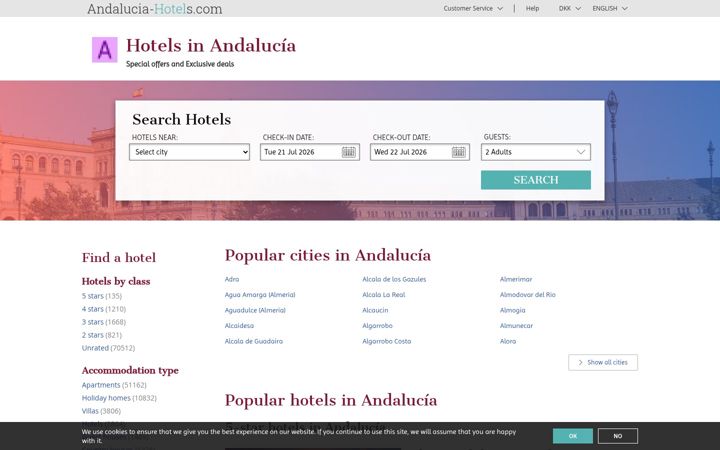
Task: Open the Almerimar city link
Action: 516,279
